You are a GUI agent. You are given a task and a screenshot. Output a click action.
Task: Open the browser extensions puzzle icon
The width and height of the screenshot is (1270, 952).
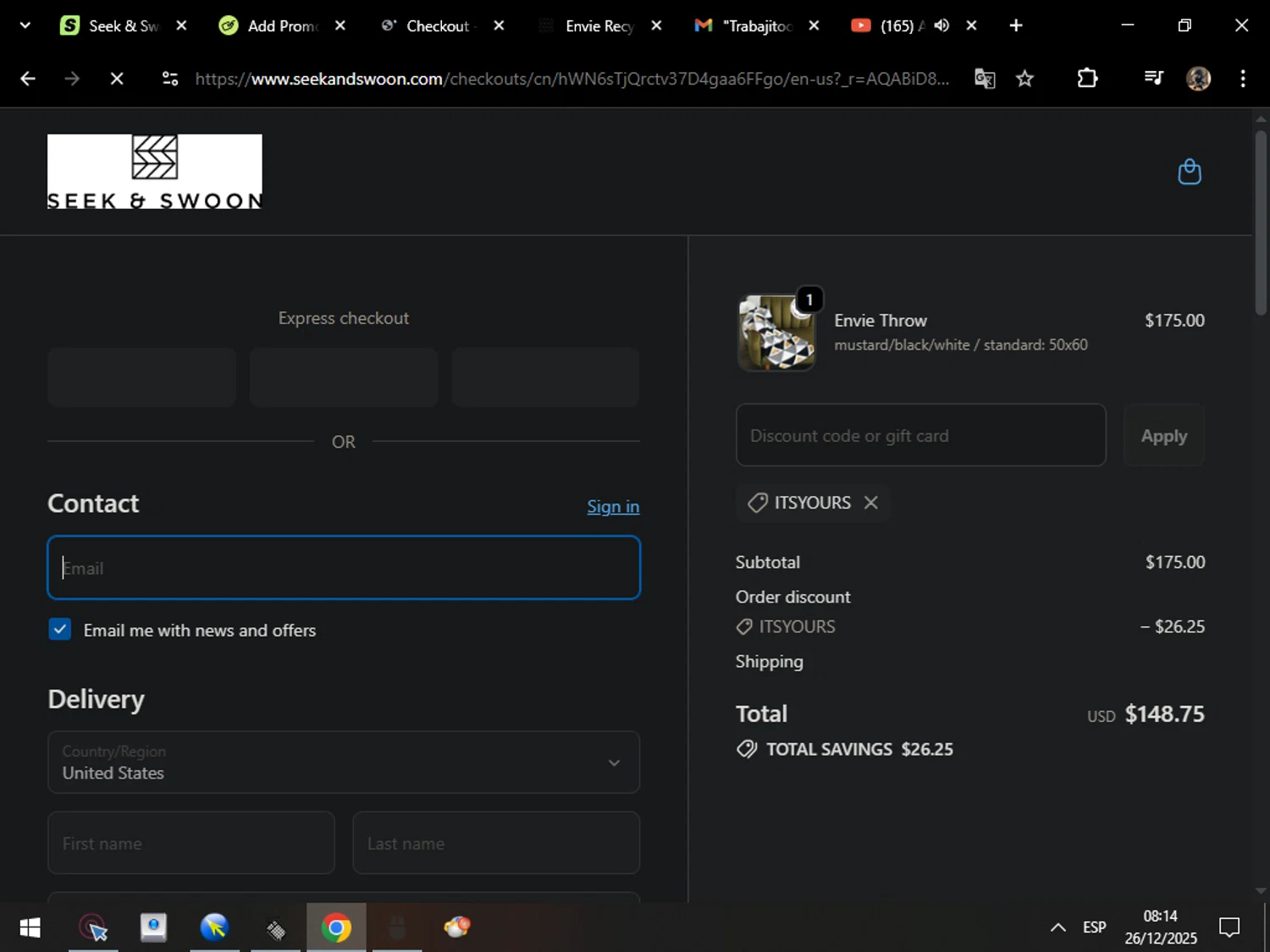[x=1087, y=79]
